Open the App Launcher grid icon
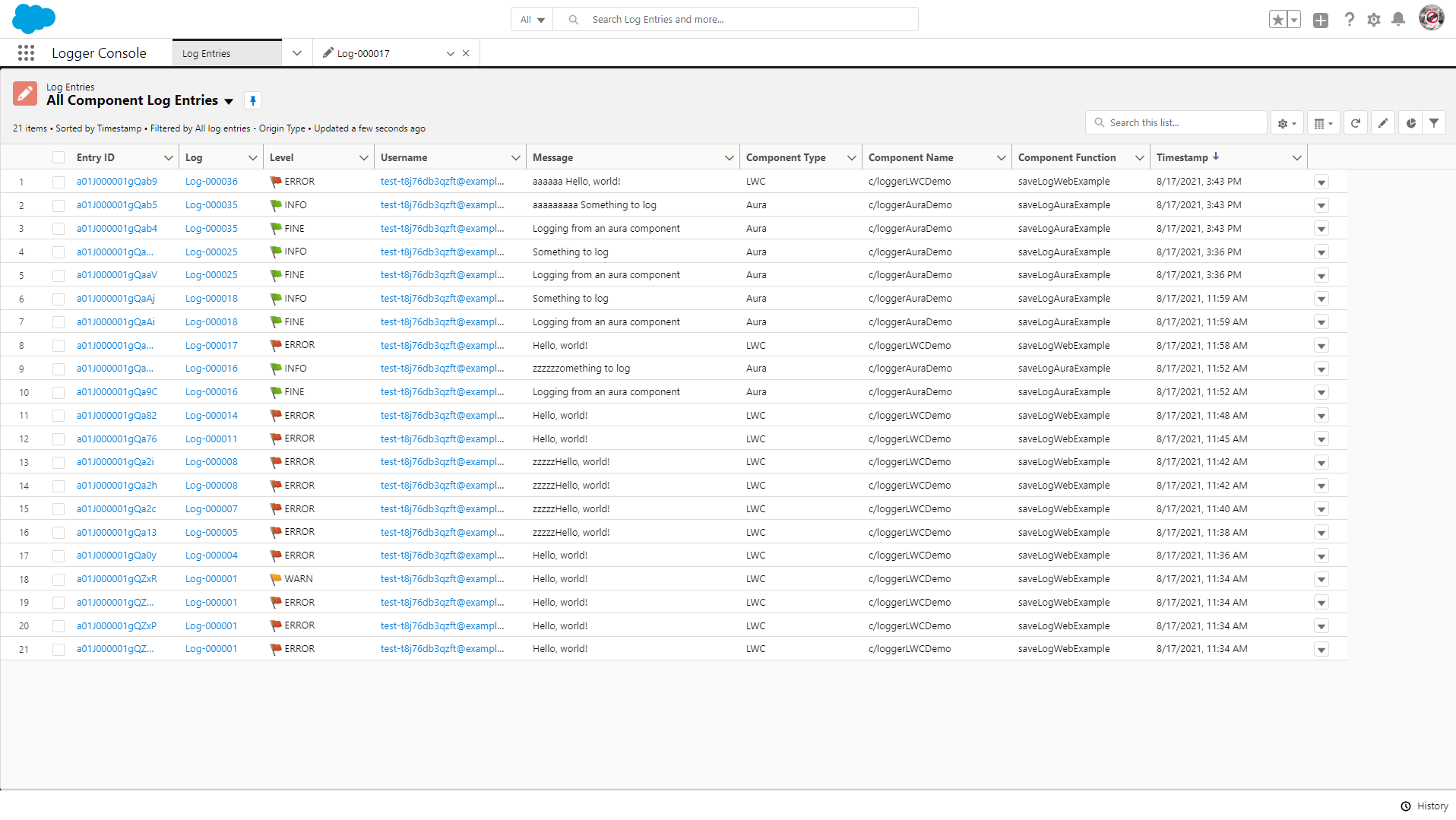The height and width of the screenshot is (820, 1456). [x=25, y=52]
